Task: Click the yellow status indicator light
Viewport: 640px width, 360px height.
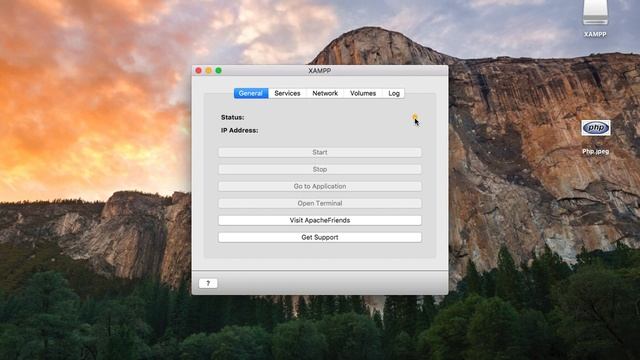Action: click(415, 117)
